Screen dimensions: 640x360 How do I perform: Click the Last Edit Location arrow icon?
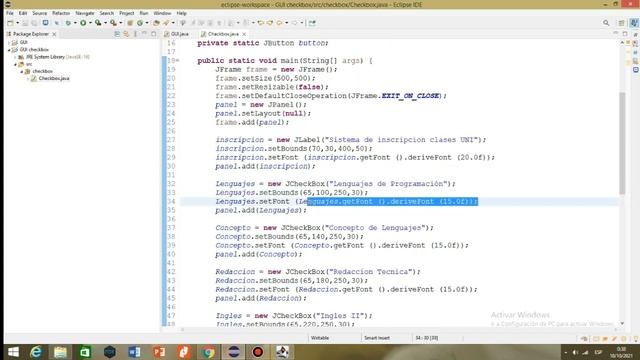260,23
